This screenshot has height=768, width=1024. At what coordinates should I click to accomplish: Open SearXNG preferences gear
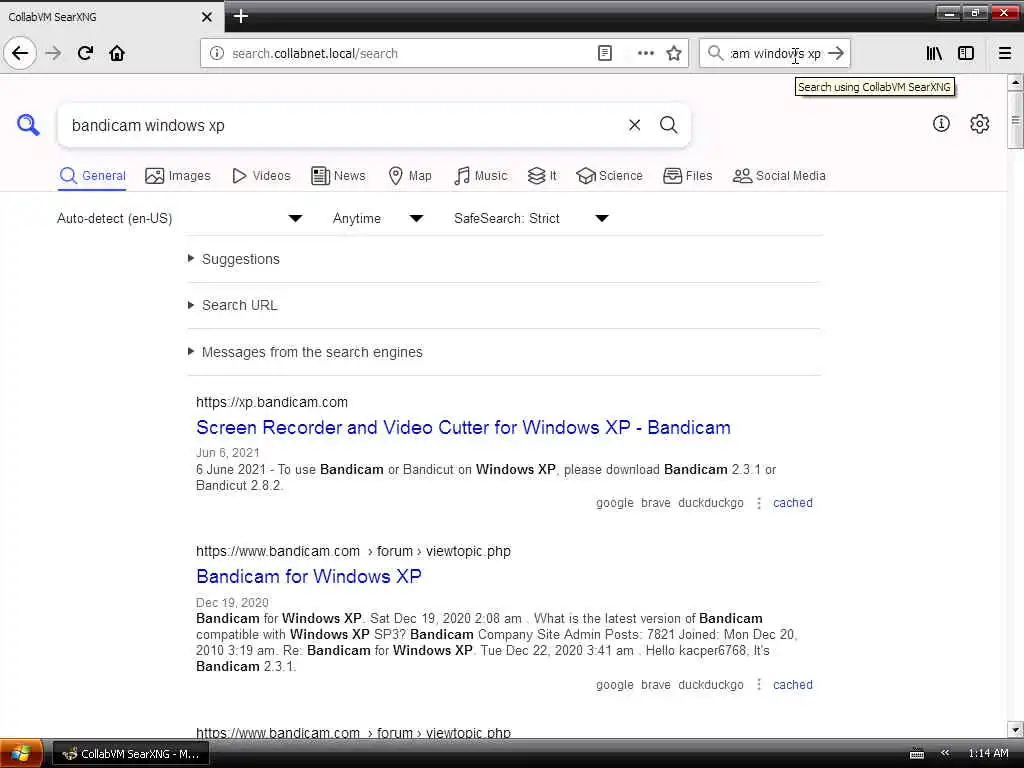979,123
